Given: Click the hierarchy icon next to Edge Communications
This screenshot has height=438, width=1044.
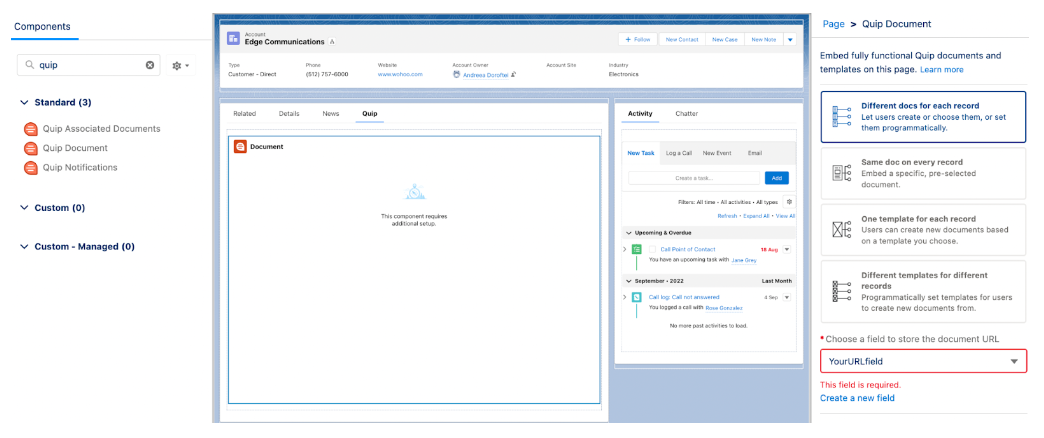Looking at the screenshot, I should tap(332, 42).
